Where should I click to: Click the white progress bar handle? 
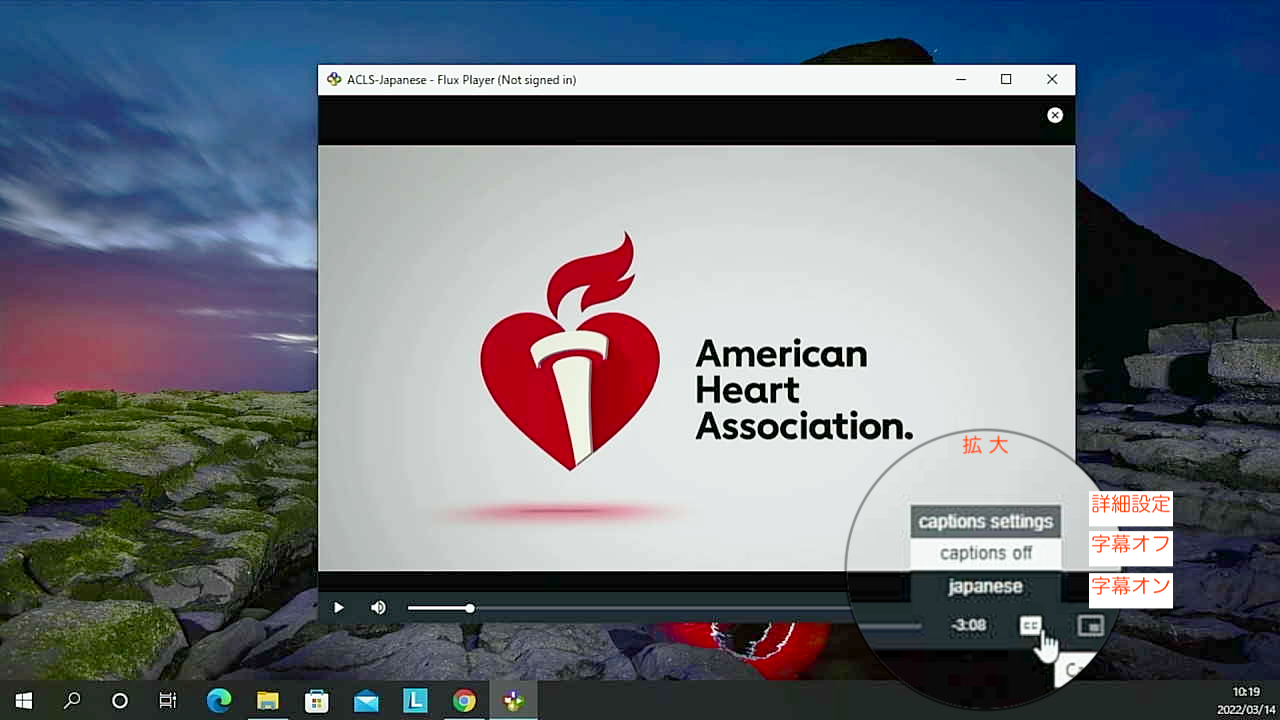coord(470,608)
